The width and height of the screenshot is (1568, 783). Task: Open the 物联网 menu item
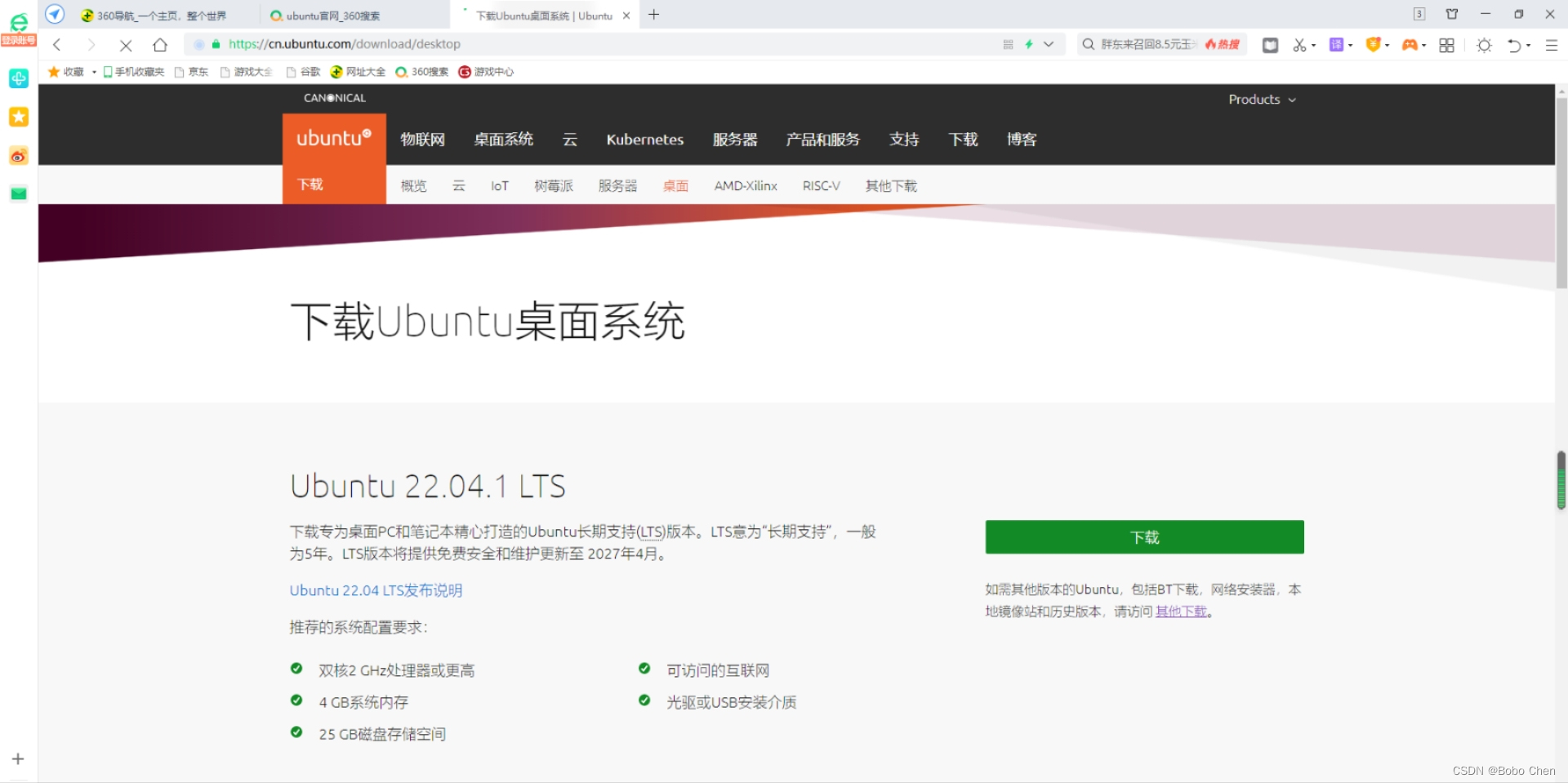[422, 140]
